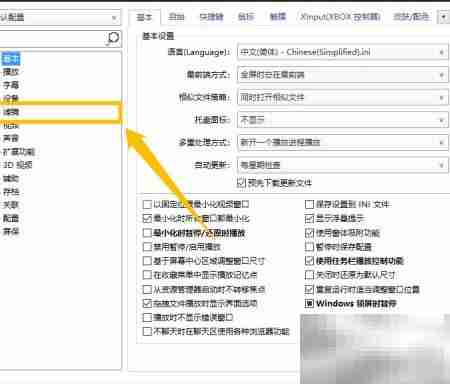Image resolution: width=450 pixels, height=384 pixels.
Task: Select 播放 in the settings tree
Action: [11, 72]
